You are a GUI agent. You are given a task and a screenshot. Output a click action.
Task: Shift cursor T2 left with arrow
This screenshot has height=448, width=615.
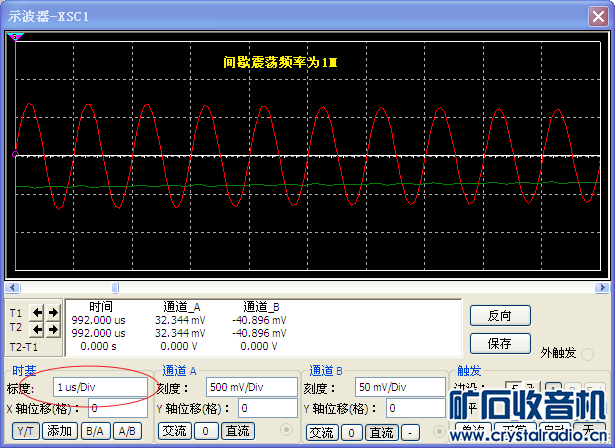(37, 327)
